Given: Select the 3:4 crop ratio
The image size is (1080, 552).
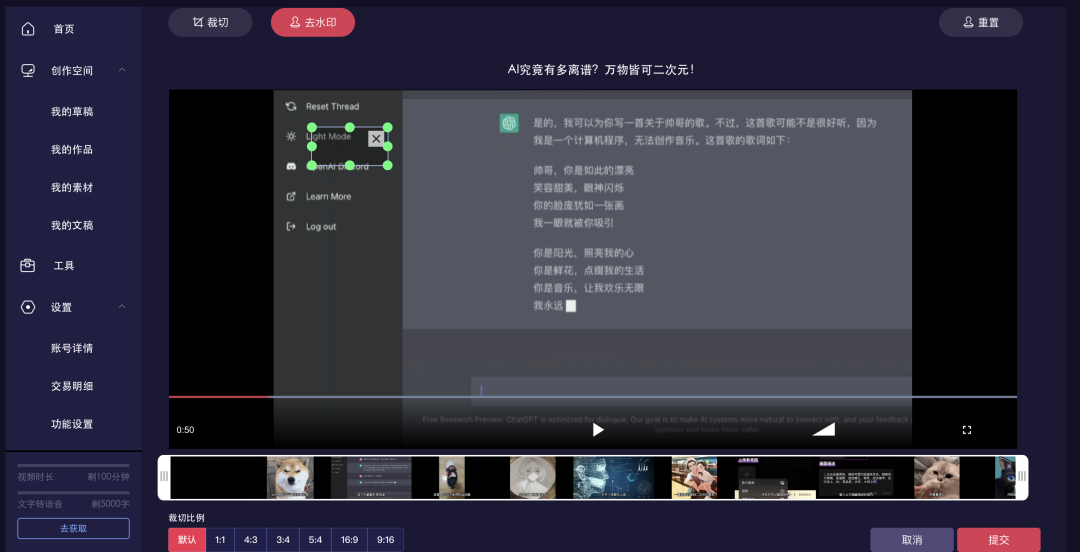Looking at the screenshot, I should coord(283,540).
